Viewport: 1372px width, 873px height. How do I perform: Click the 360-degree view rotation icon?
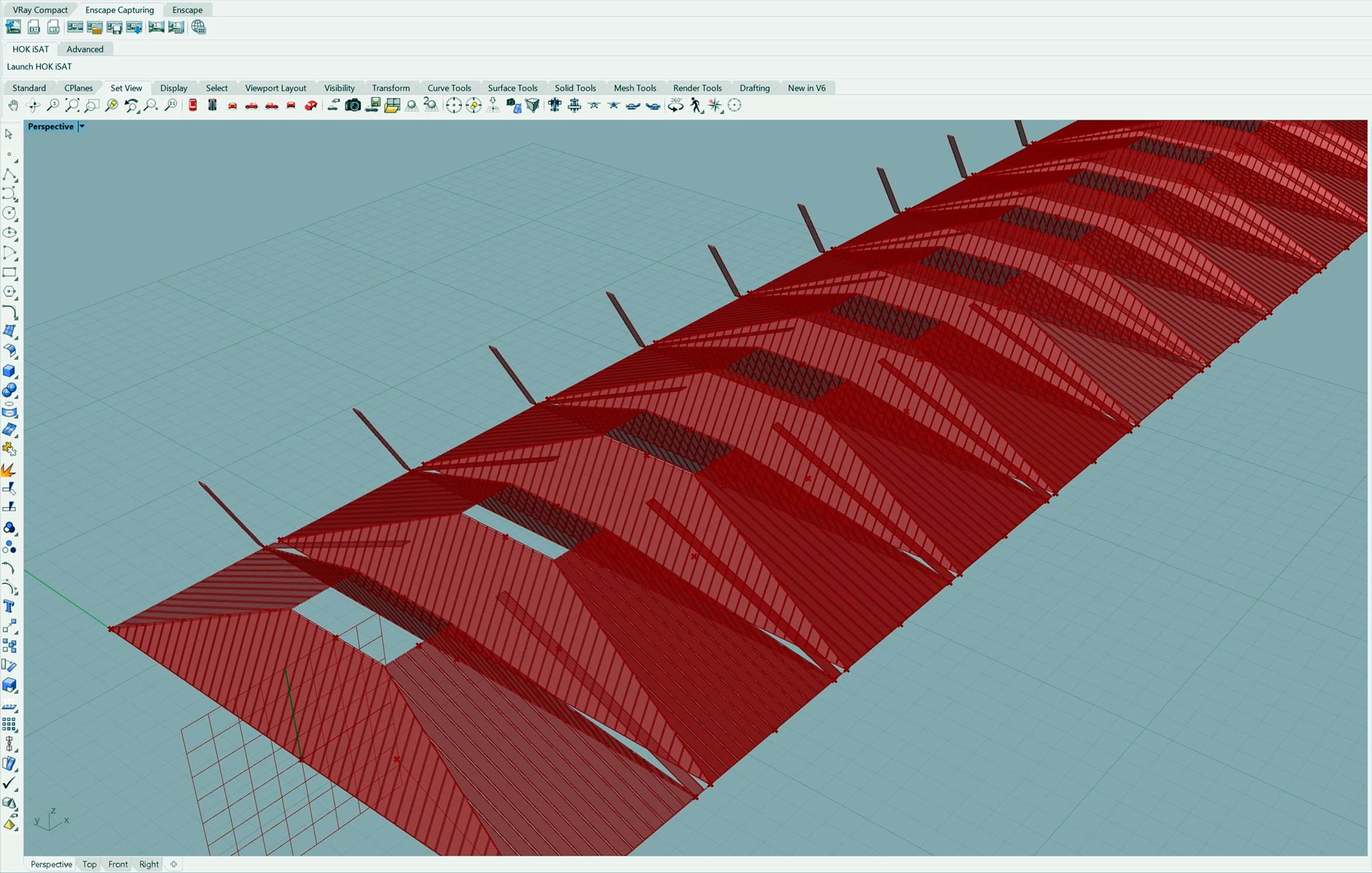[x=676, y=106]
